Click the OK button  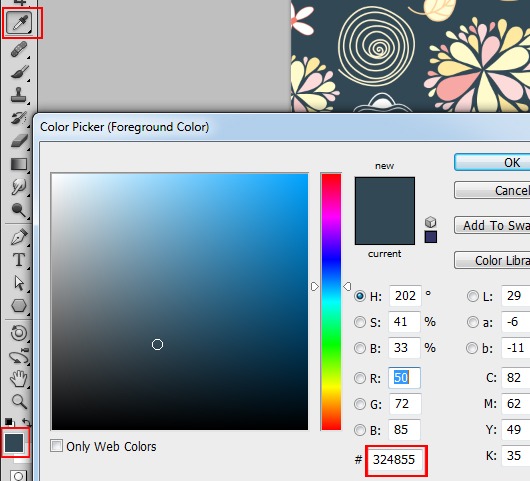[492, 163]
